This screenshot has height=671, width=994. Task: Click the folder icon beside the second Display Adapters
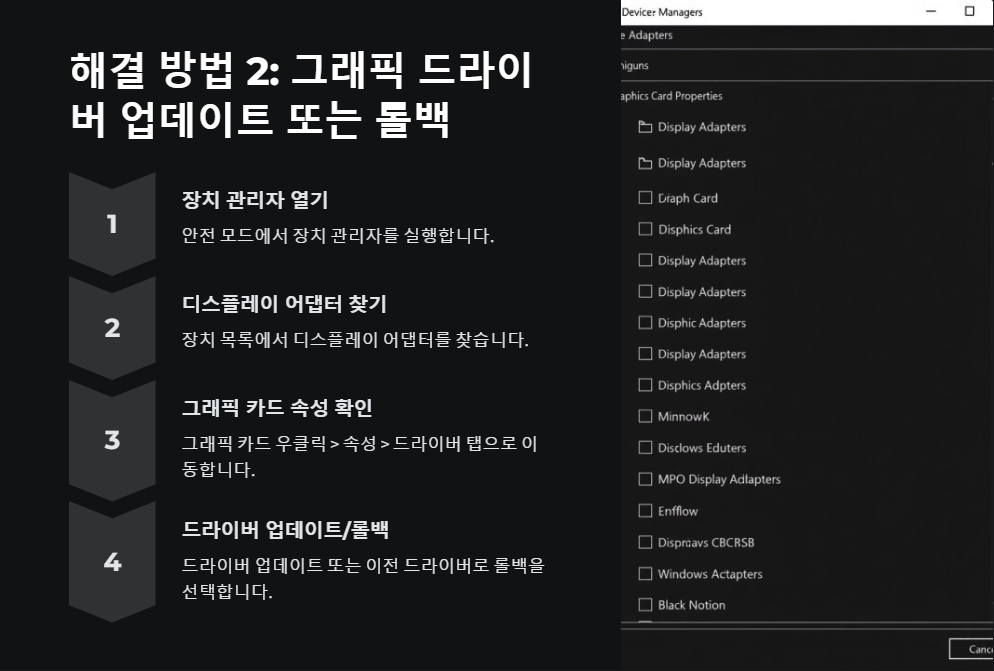(645, 163)
